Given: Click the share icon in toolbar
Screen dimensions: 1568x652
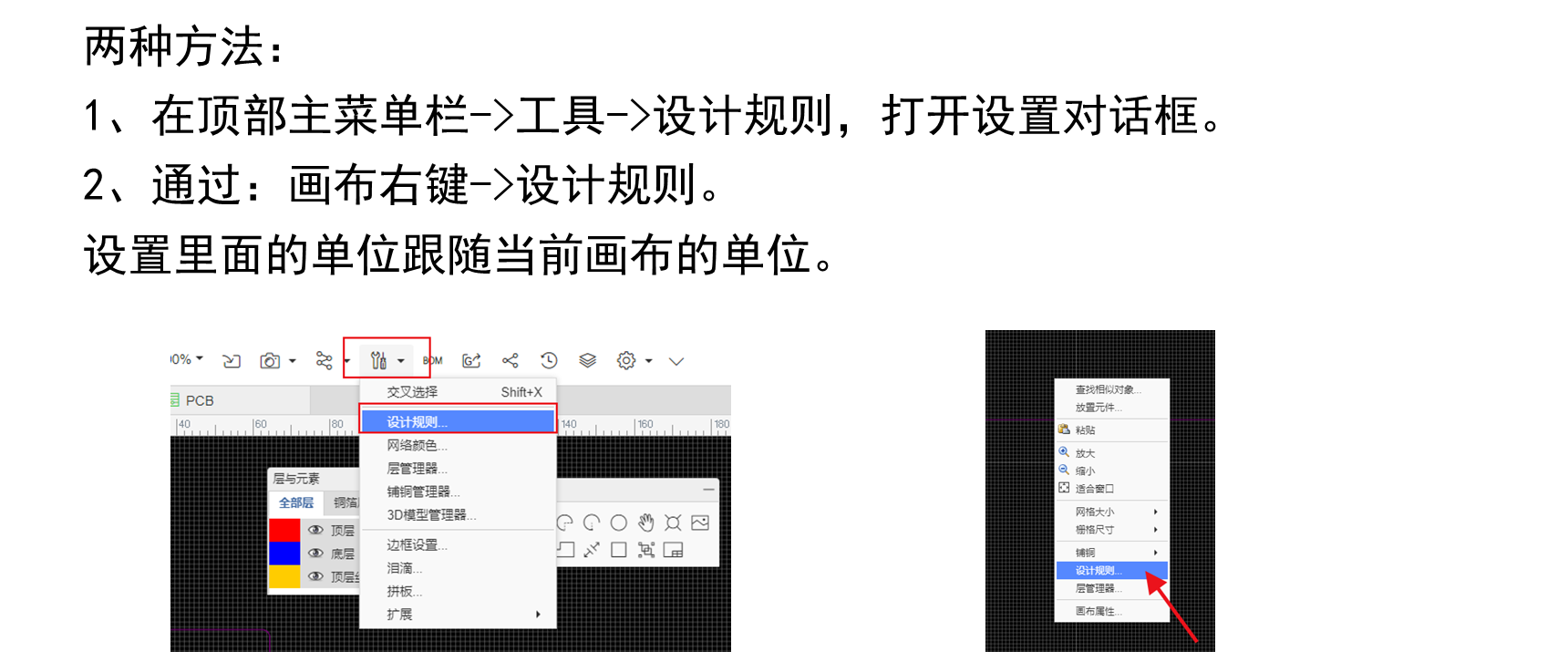Looking at the screenshot, I should pyautogui.click(x=511, y=361).
